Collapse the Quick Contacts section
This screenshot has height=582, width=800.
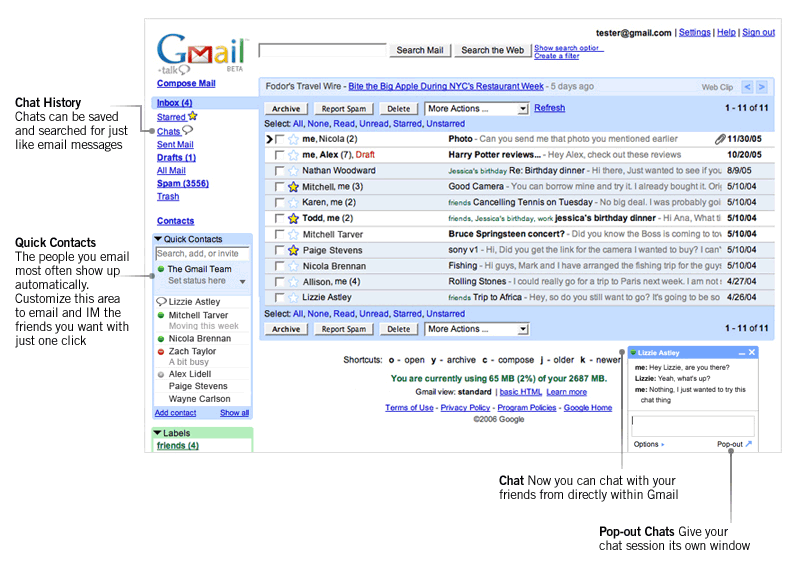pos(158,239)
